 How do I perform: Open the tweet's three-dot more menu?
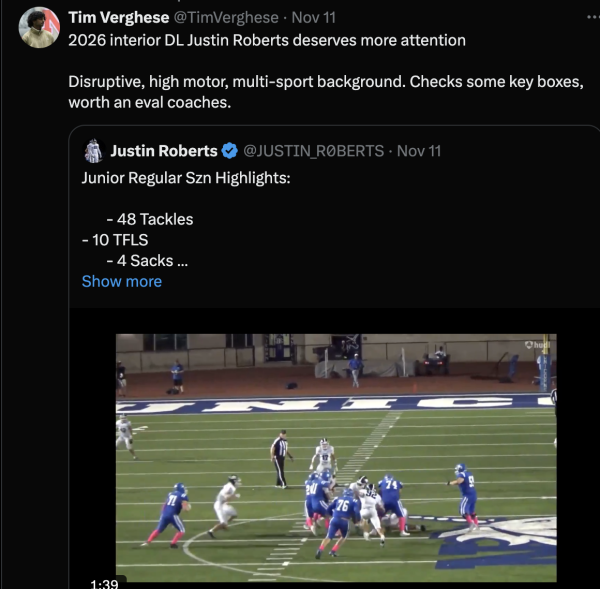[583, 18]
